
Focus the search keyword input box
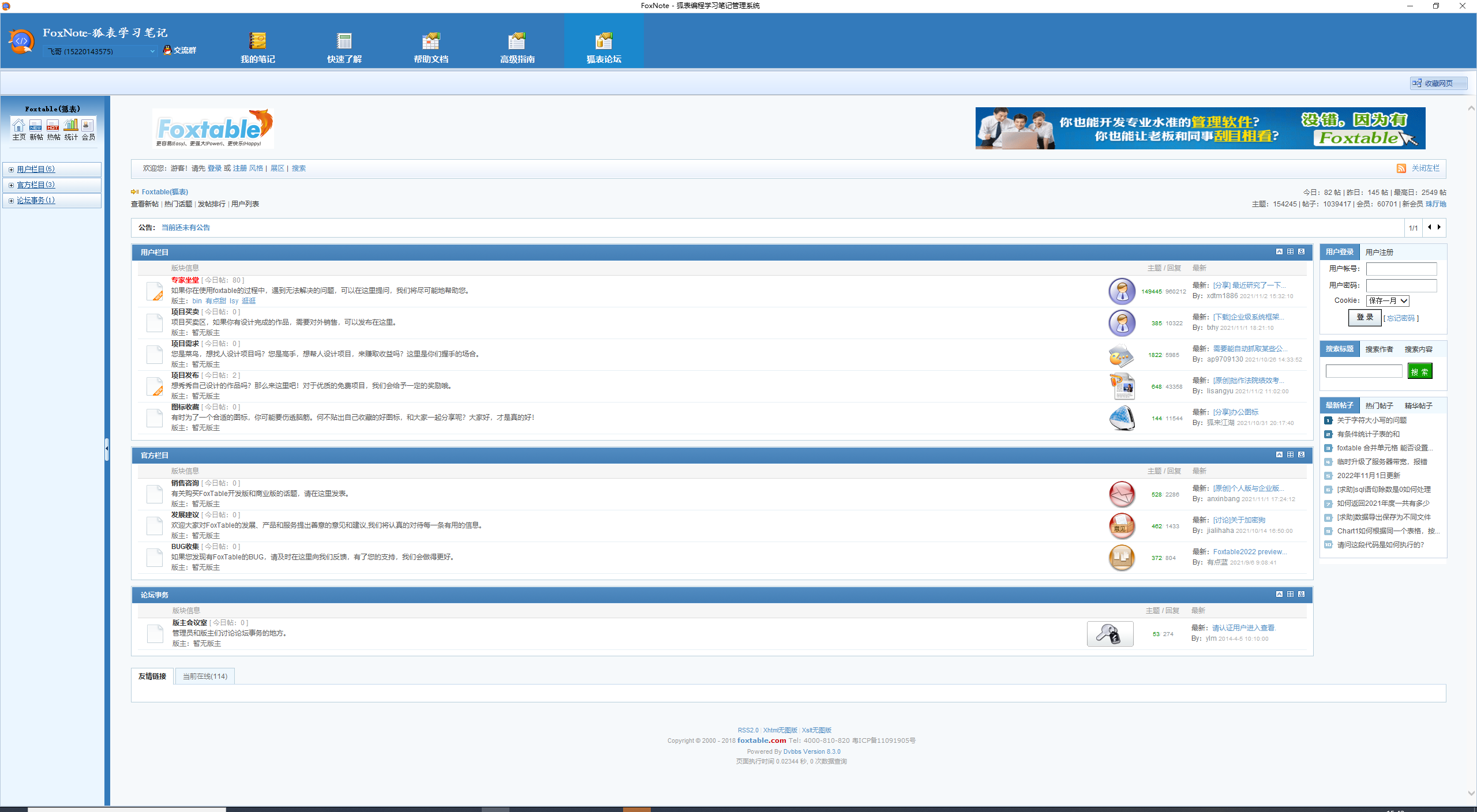point(1363,371)
